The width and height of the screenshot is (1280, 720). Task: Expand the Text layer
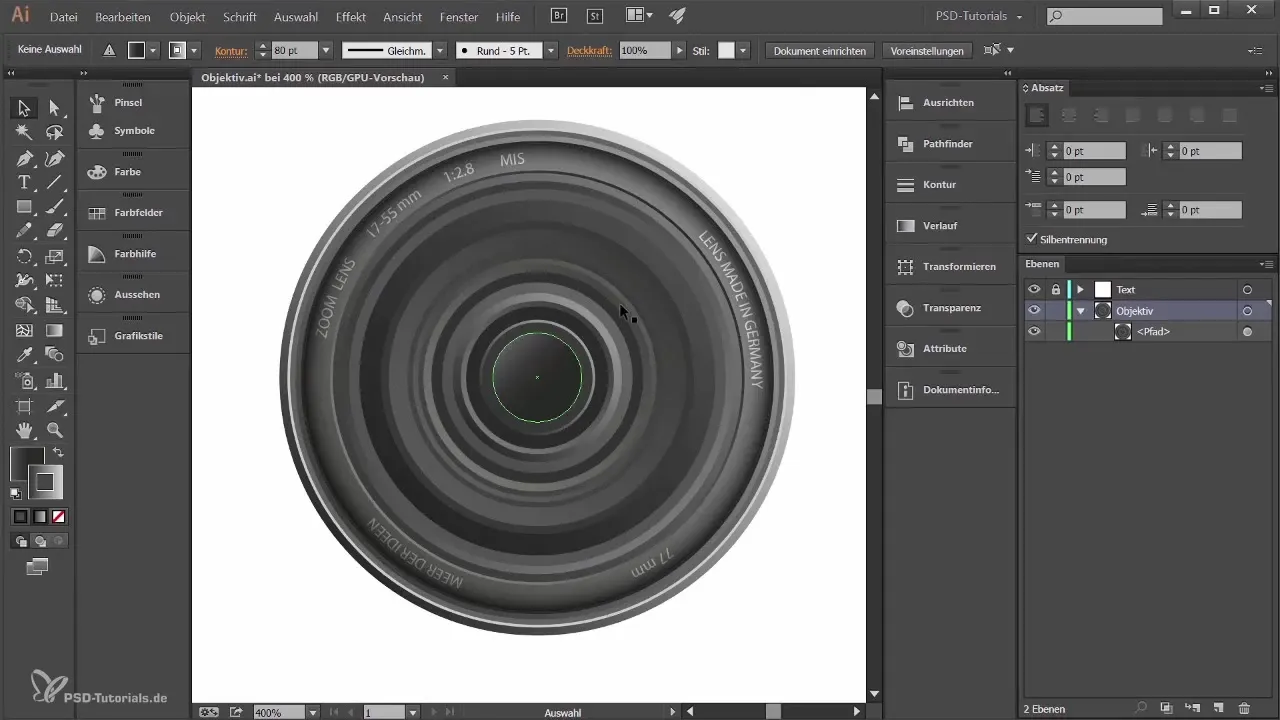tap(1080, 290)
